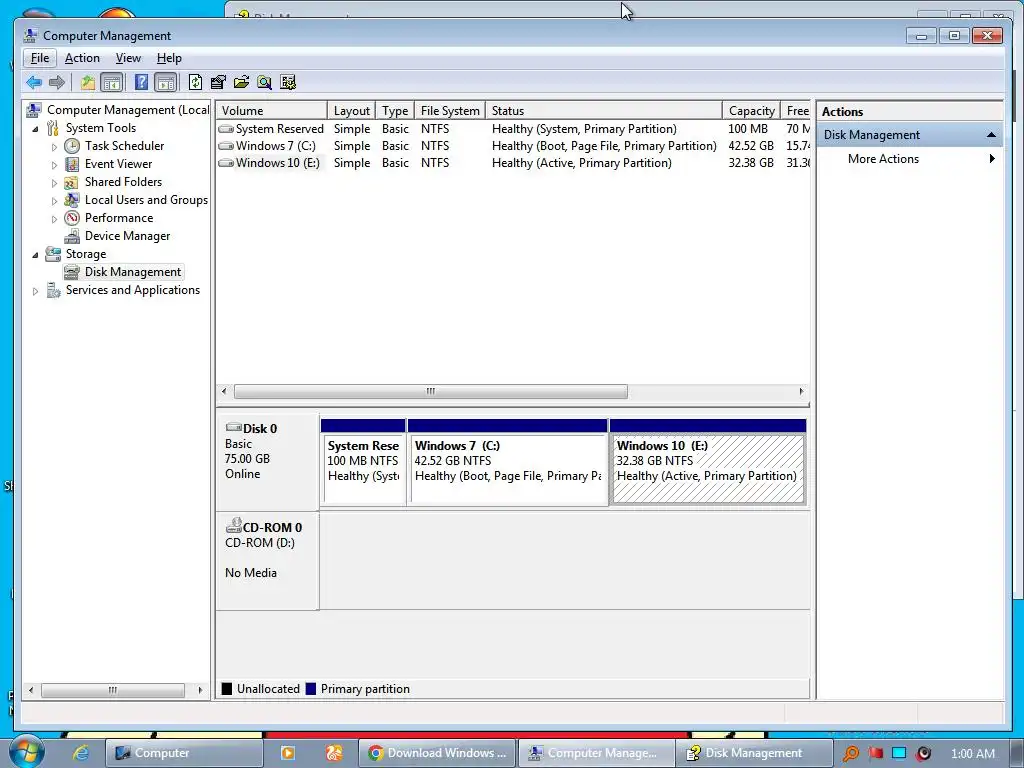Launch Internet Explorer from taskbar
The height and width of the screenshot is (768, 1024).
(x=80, y=753)
